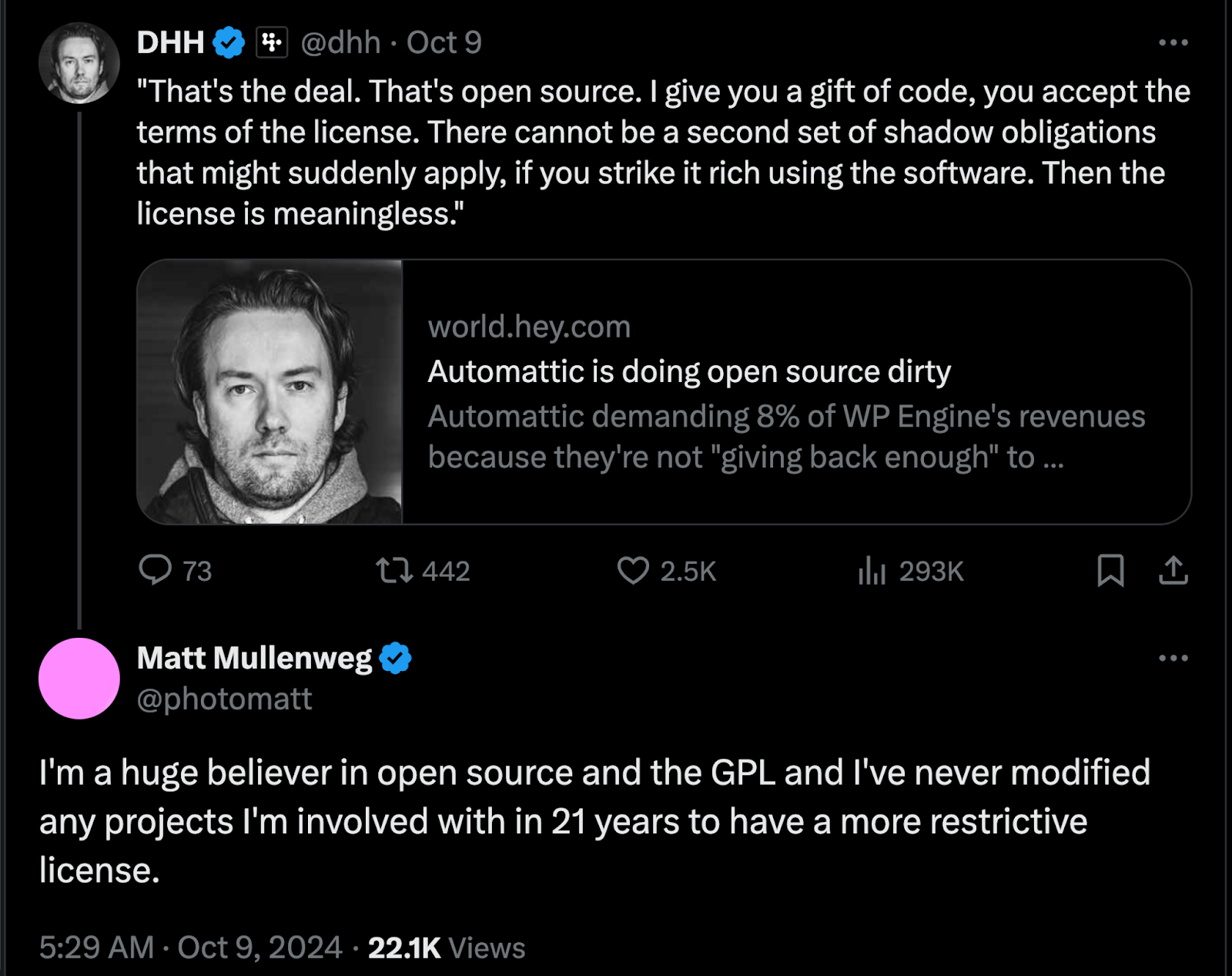
Task: Open the @photomatt handle link
Action: pyautogui.click(x=224, y=699)
